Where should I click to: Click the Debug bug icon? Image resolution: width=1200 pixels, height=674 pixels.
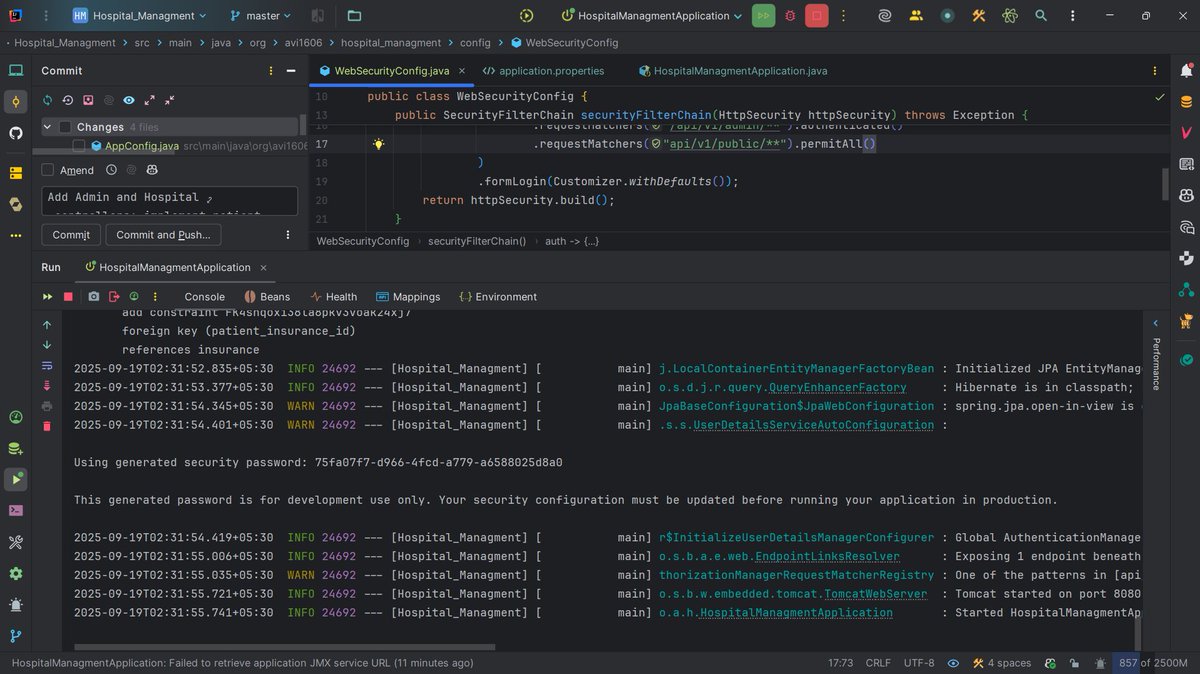pos(790,16)
